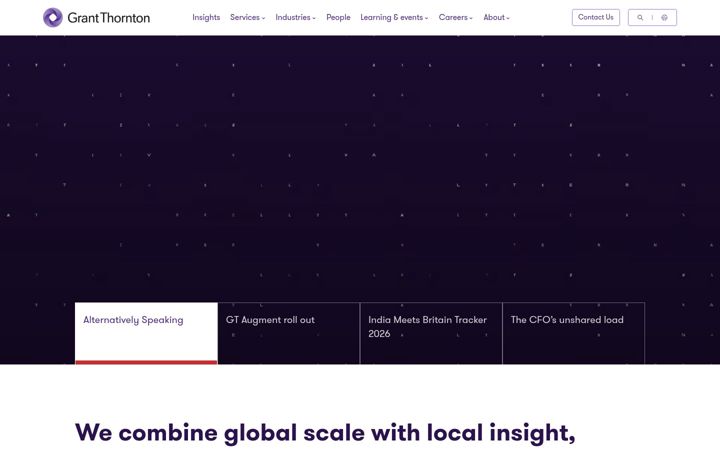
Task: Open the People page link
Action: pos(338,17)
